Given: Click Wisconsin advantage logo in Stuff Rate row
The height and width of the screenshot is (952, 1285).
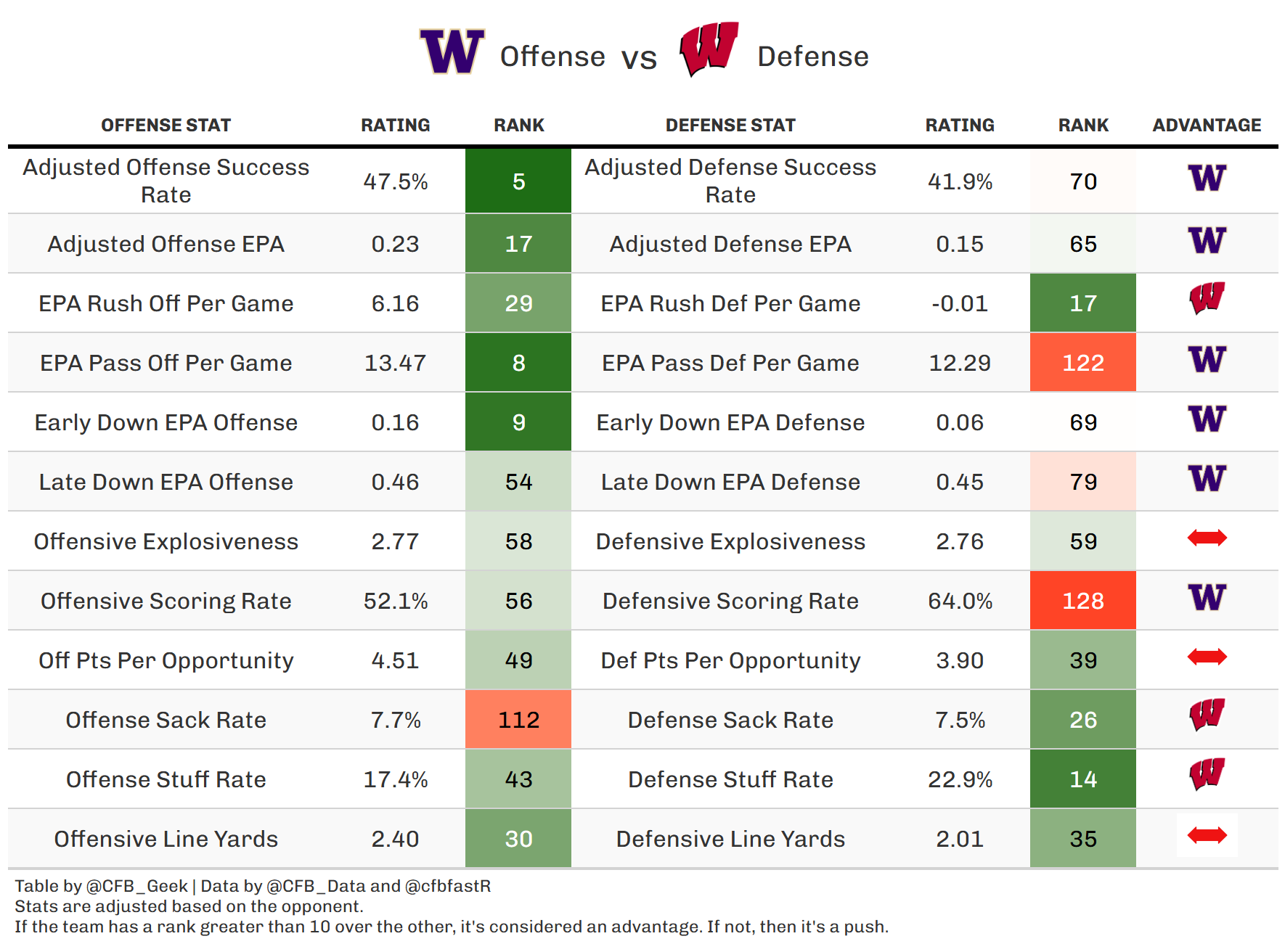Looking at the screenshot, I should [1207, 774].
